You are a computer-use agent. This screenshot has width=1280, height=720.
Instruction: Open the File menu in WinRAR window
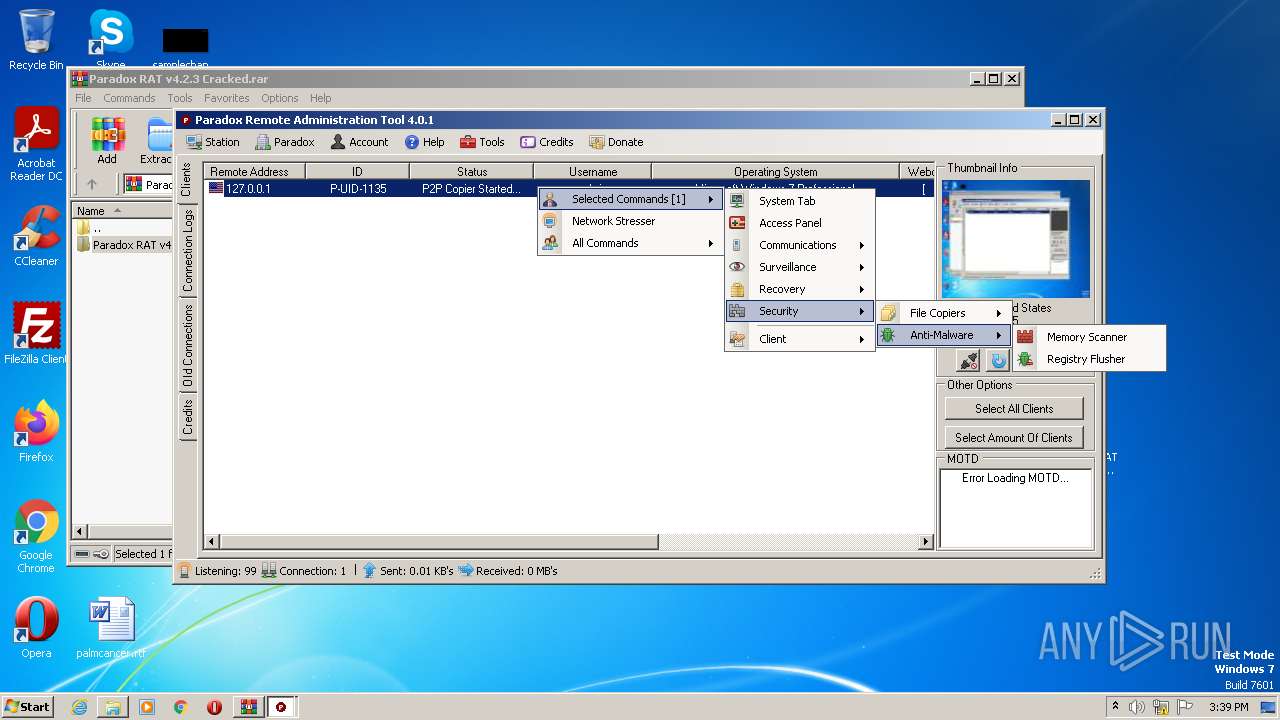click(x=83, y=98)
